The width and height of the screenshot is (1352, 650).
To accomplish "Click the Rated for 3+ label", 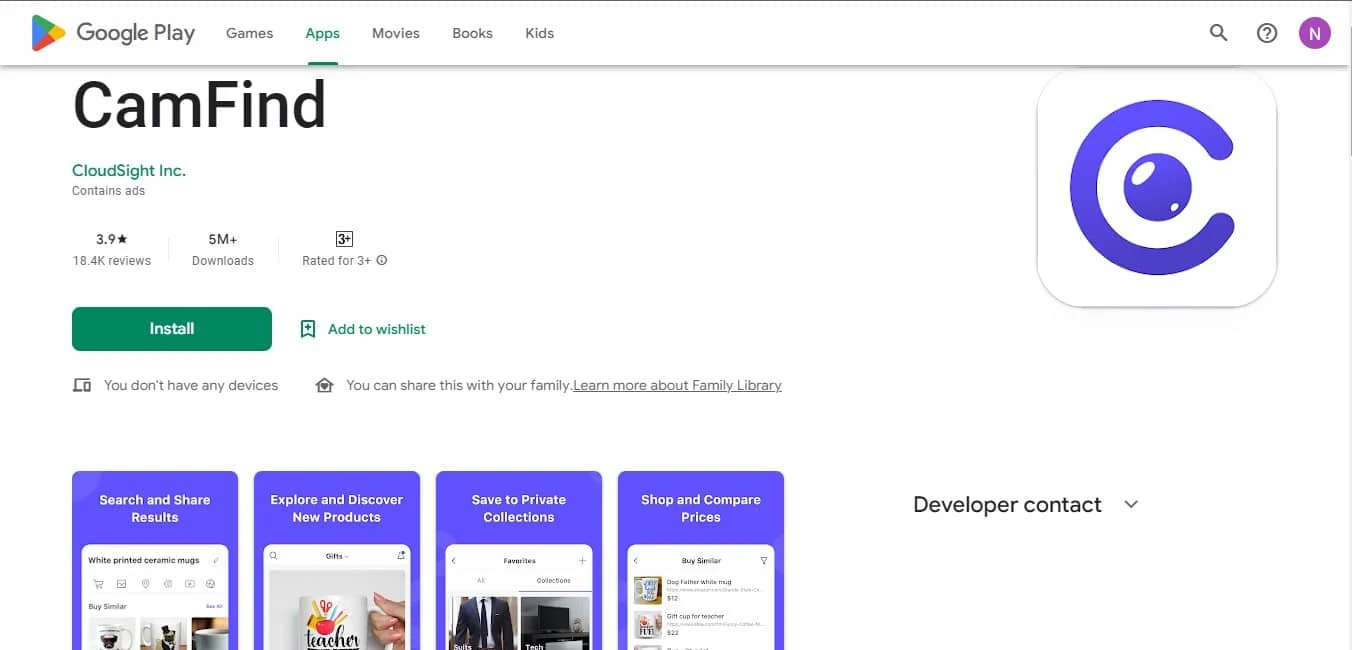I will 337,261.
